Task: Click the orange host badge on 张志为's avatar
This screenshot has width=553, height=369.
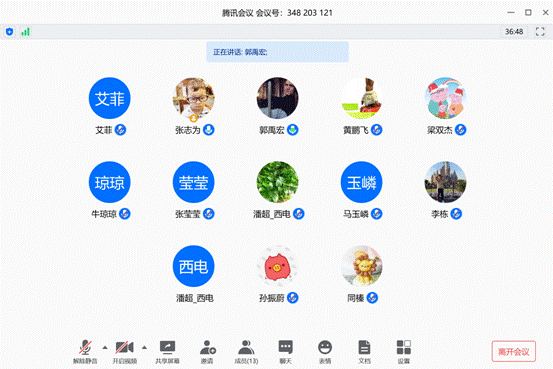Action: 193,118
